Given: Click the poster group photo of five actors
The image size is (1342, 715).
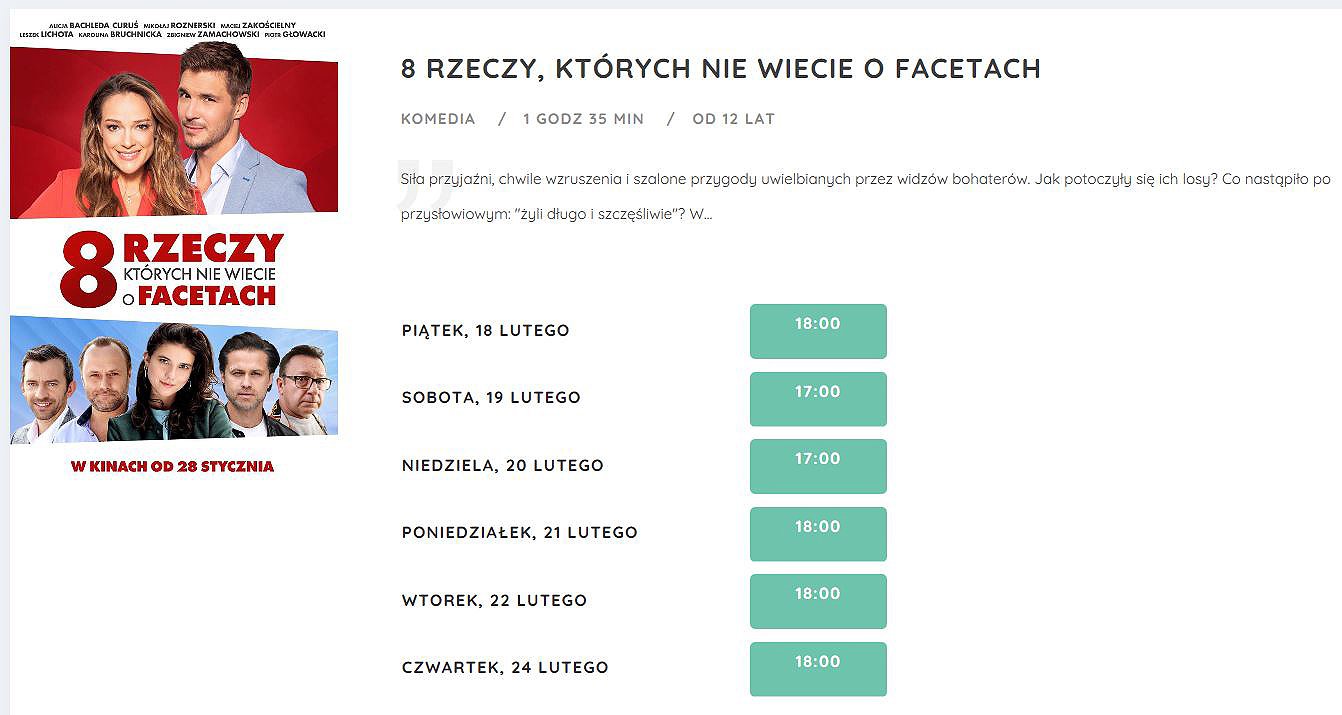Looking at the screenshot, I should tap(174, 380).
